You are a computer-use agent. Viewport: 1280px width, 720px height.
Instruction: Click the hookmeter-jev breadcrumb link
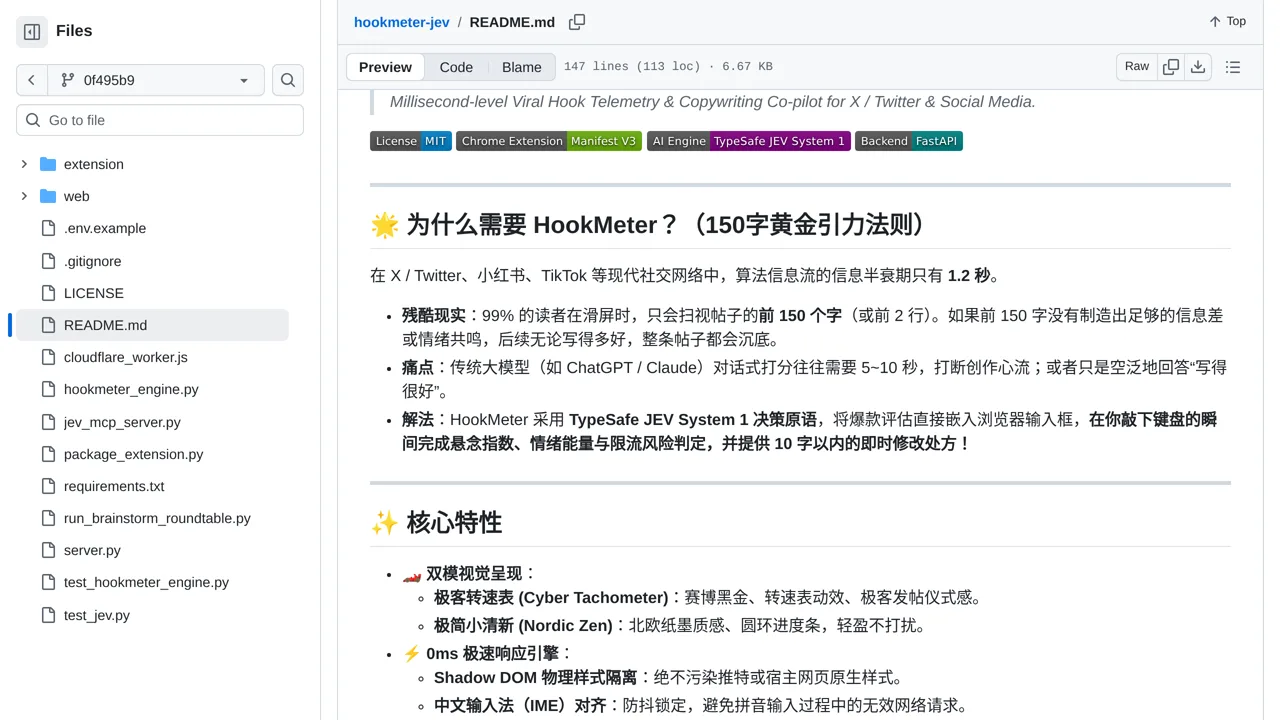click(x=402, y=22)
